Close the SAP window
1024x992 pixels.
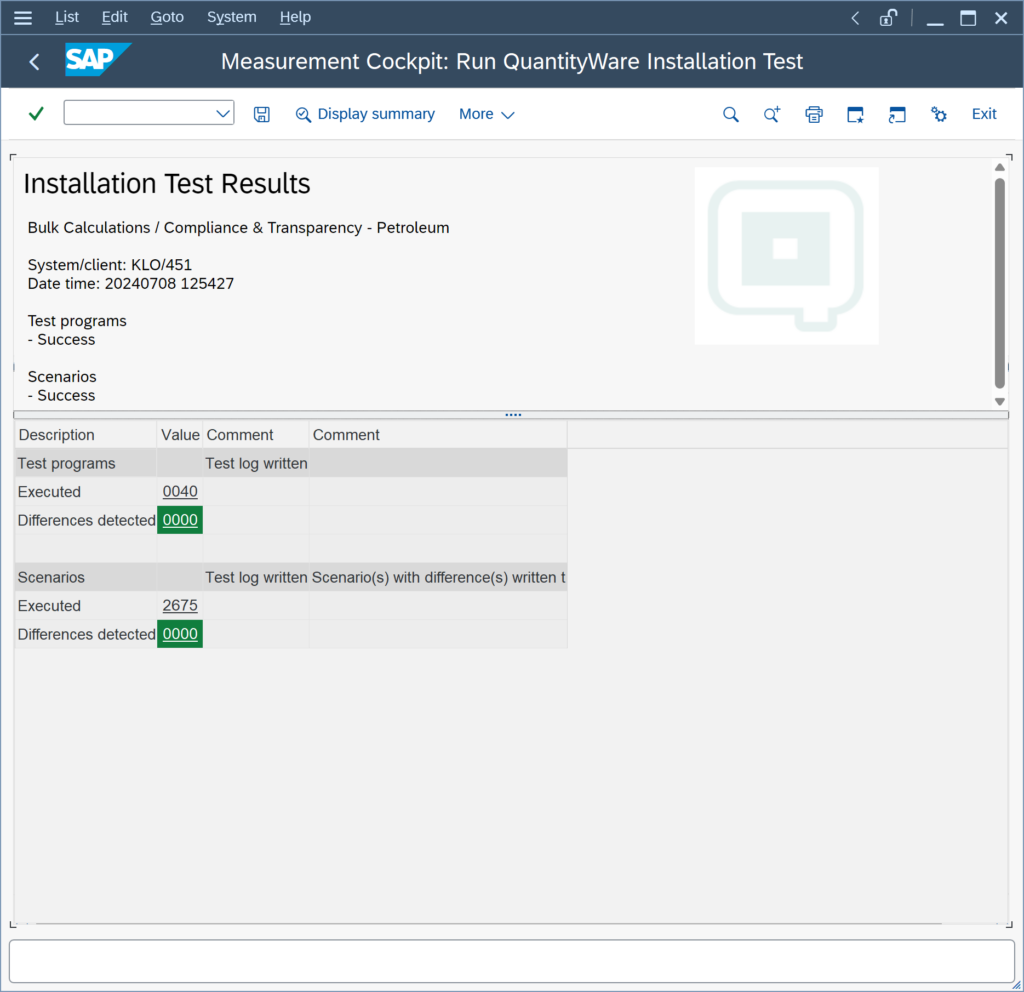tap(1000, 18)
